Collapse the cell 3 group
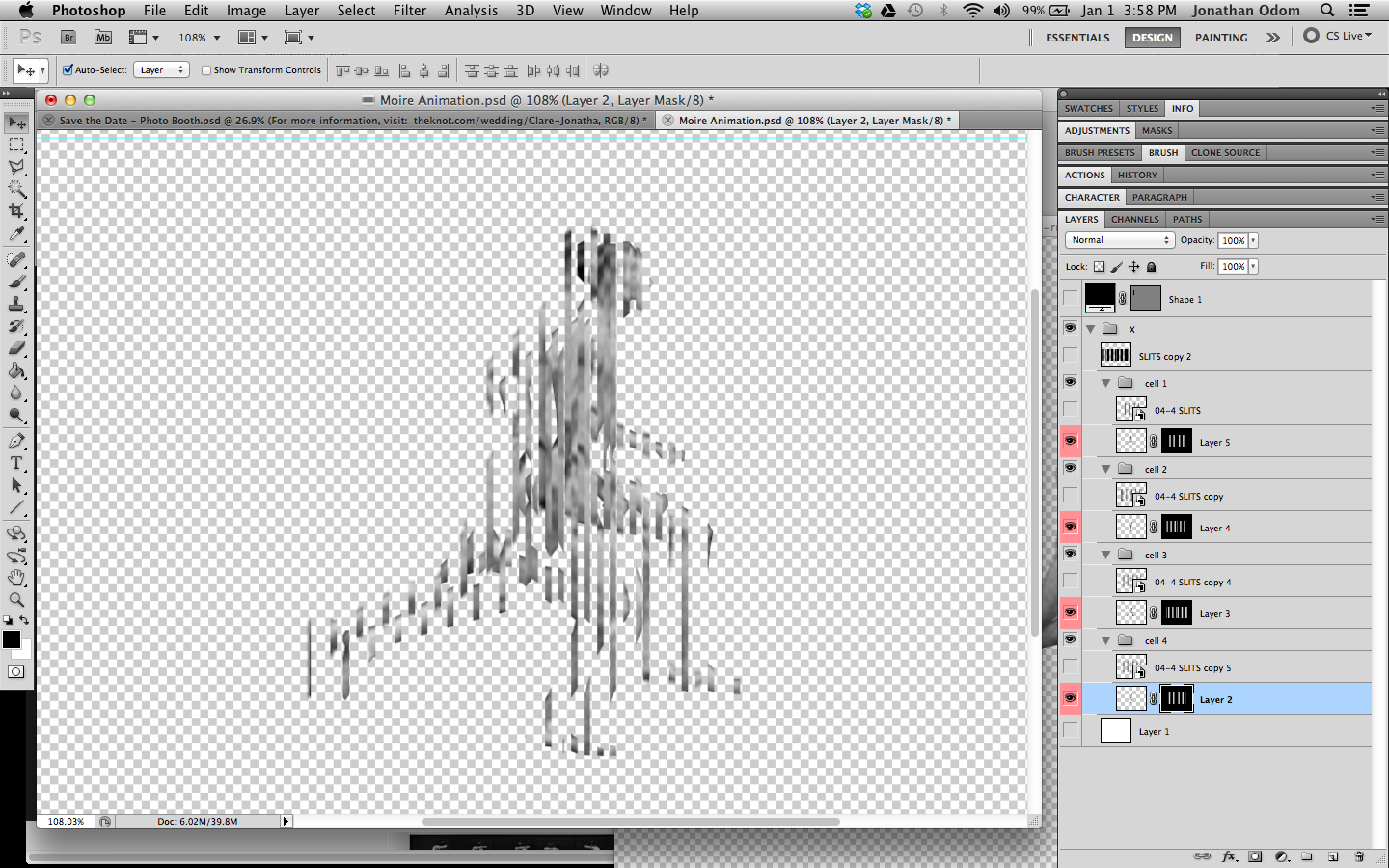Viewport: 1389px width, 868px height. click(1105, 554)
